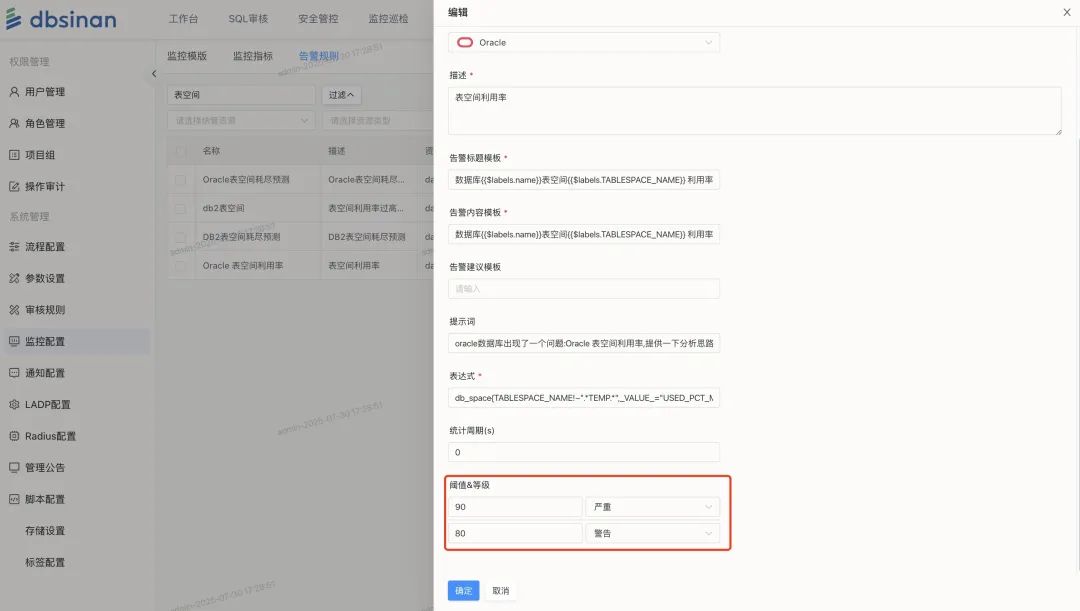The height and width of the screenshot is (611, 1080).
Task: Close the 编辑 panel with X
Action: point(1066,12)
